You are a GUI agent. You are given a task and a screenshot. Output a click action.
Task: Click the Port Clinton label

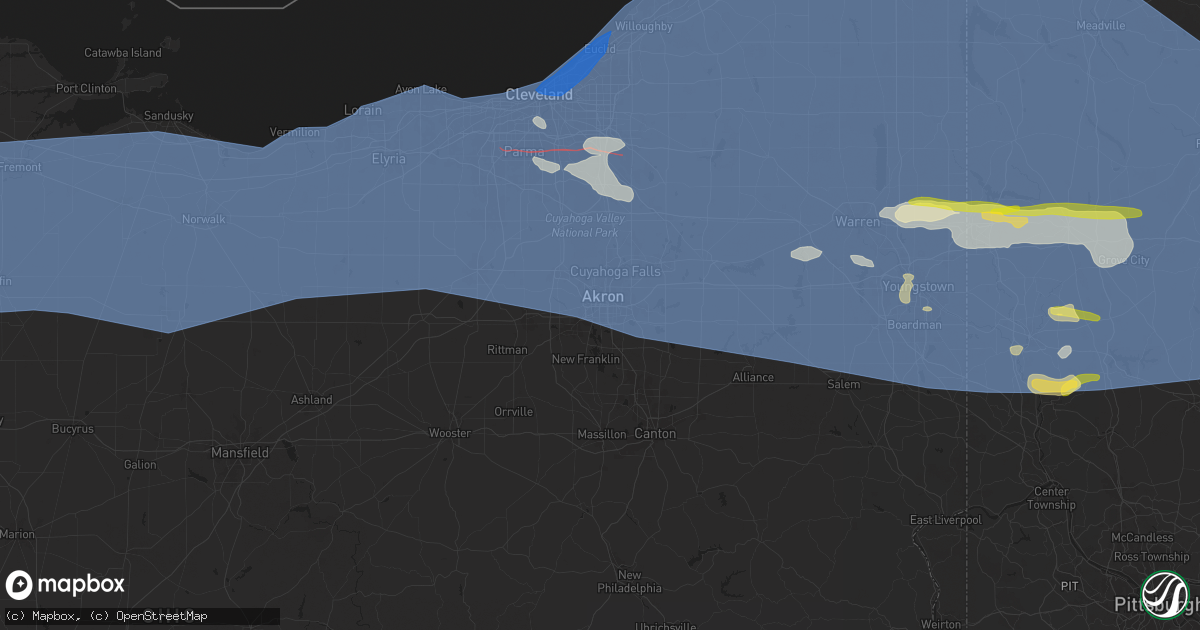click(x=86, y=88)
